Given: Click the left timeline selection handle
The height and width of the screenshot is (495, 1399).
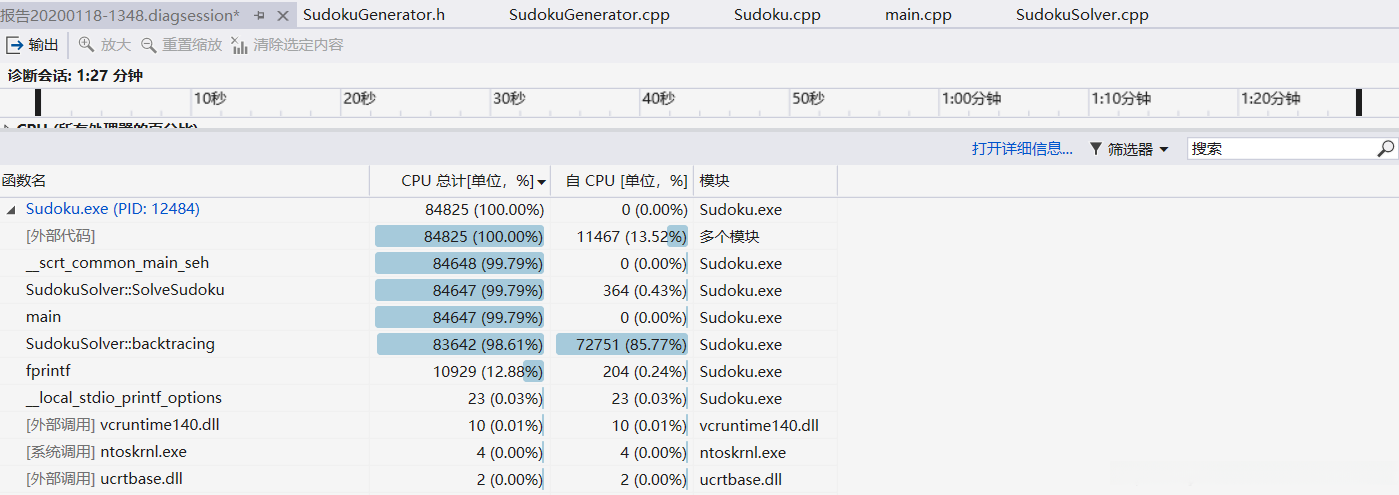Looking at the screenshot, I should (x=38, y=101).
